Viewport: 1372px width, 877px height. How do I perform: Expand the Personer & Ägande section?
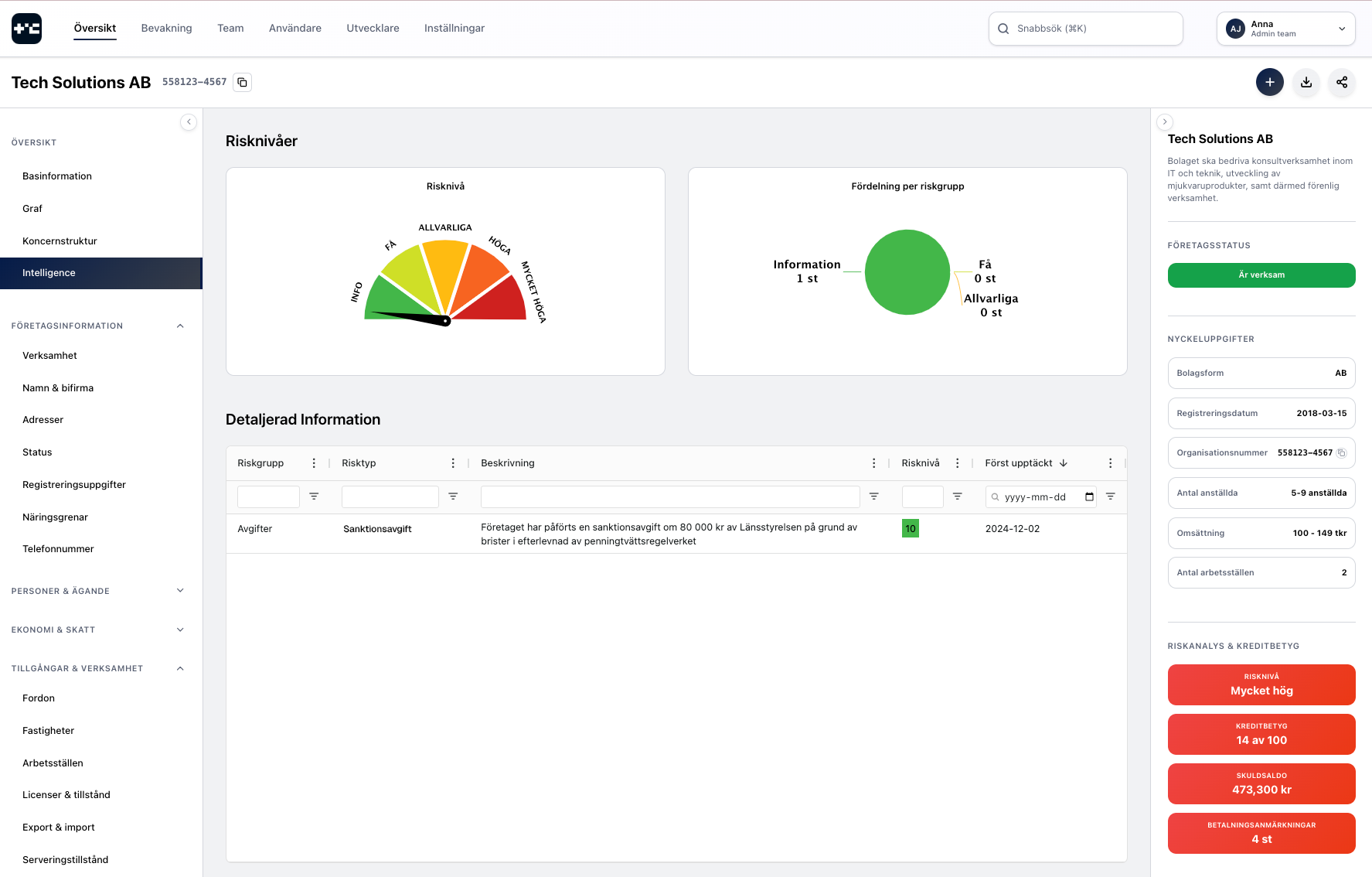tap(180, 591)
